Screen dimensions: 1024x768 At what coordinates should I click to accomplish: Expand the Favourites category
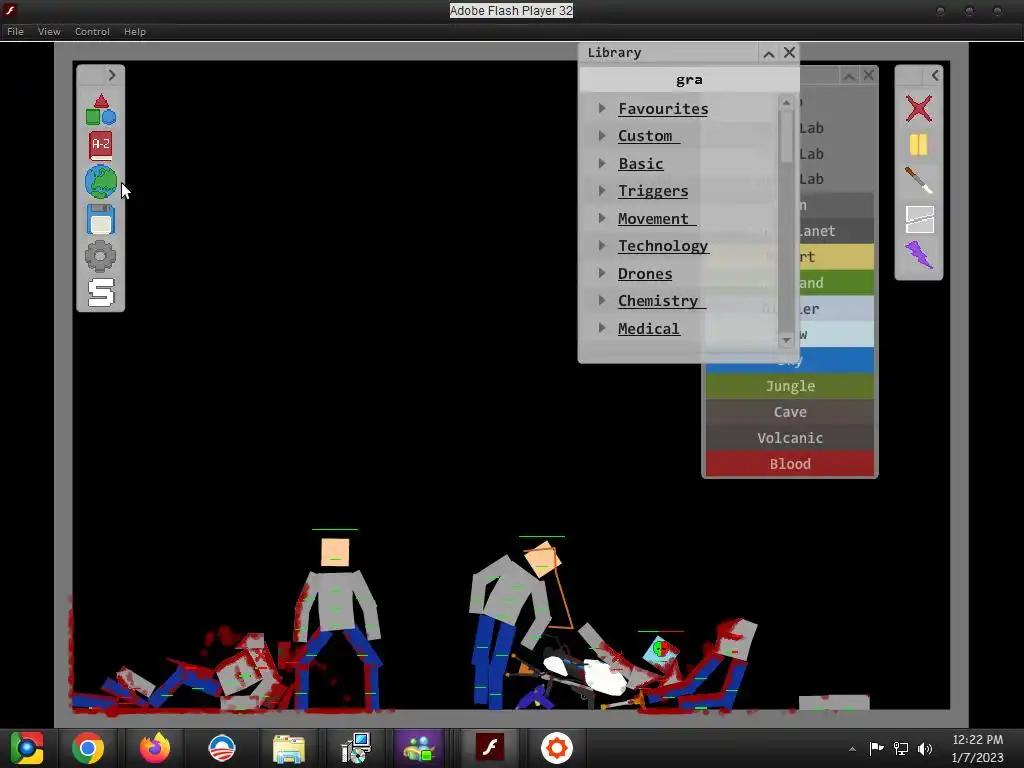tap(601, 108)
